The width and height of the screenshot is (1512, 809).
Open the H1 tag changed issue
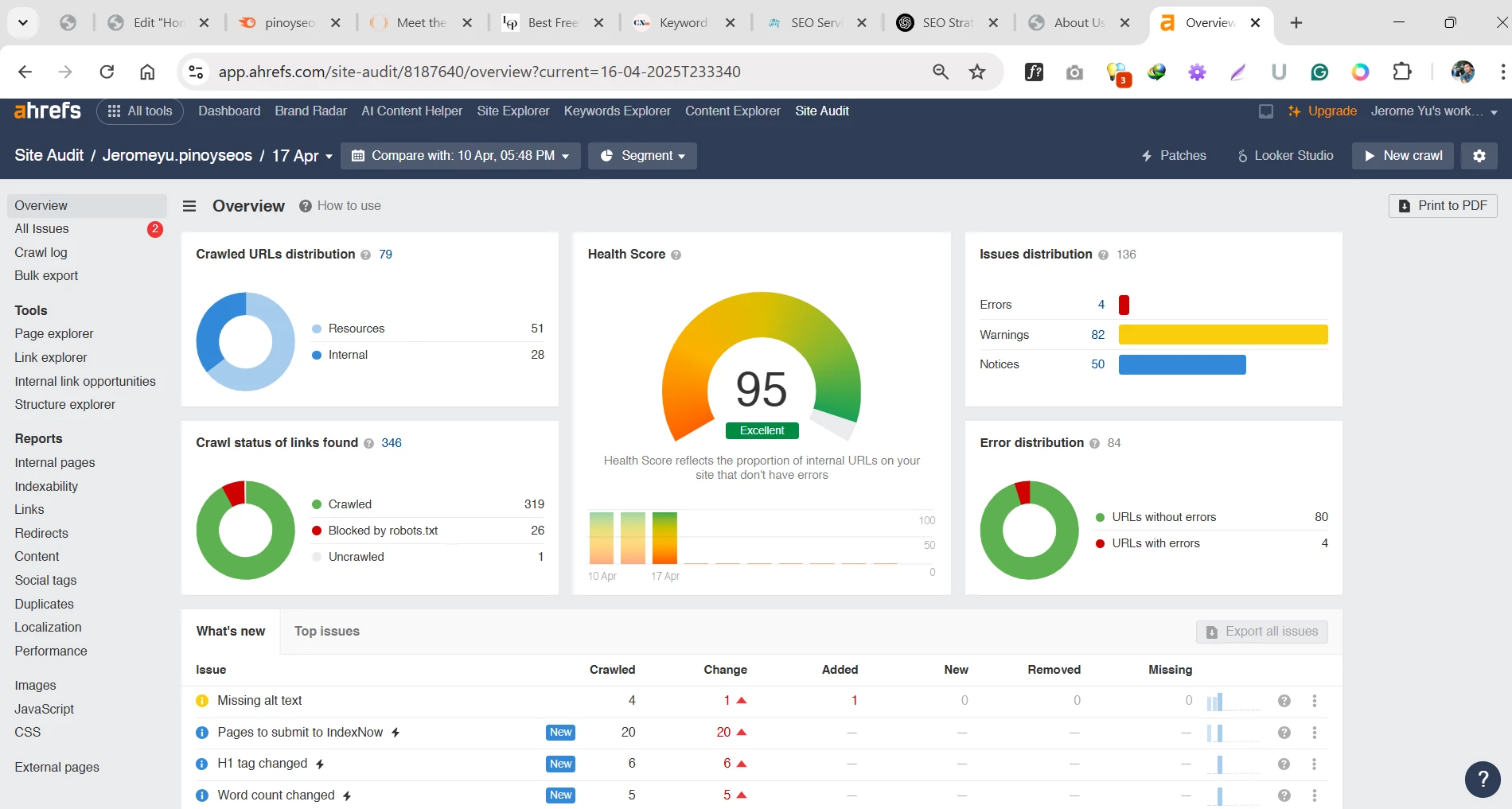pyautogui.click(x=263, y=764)
